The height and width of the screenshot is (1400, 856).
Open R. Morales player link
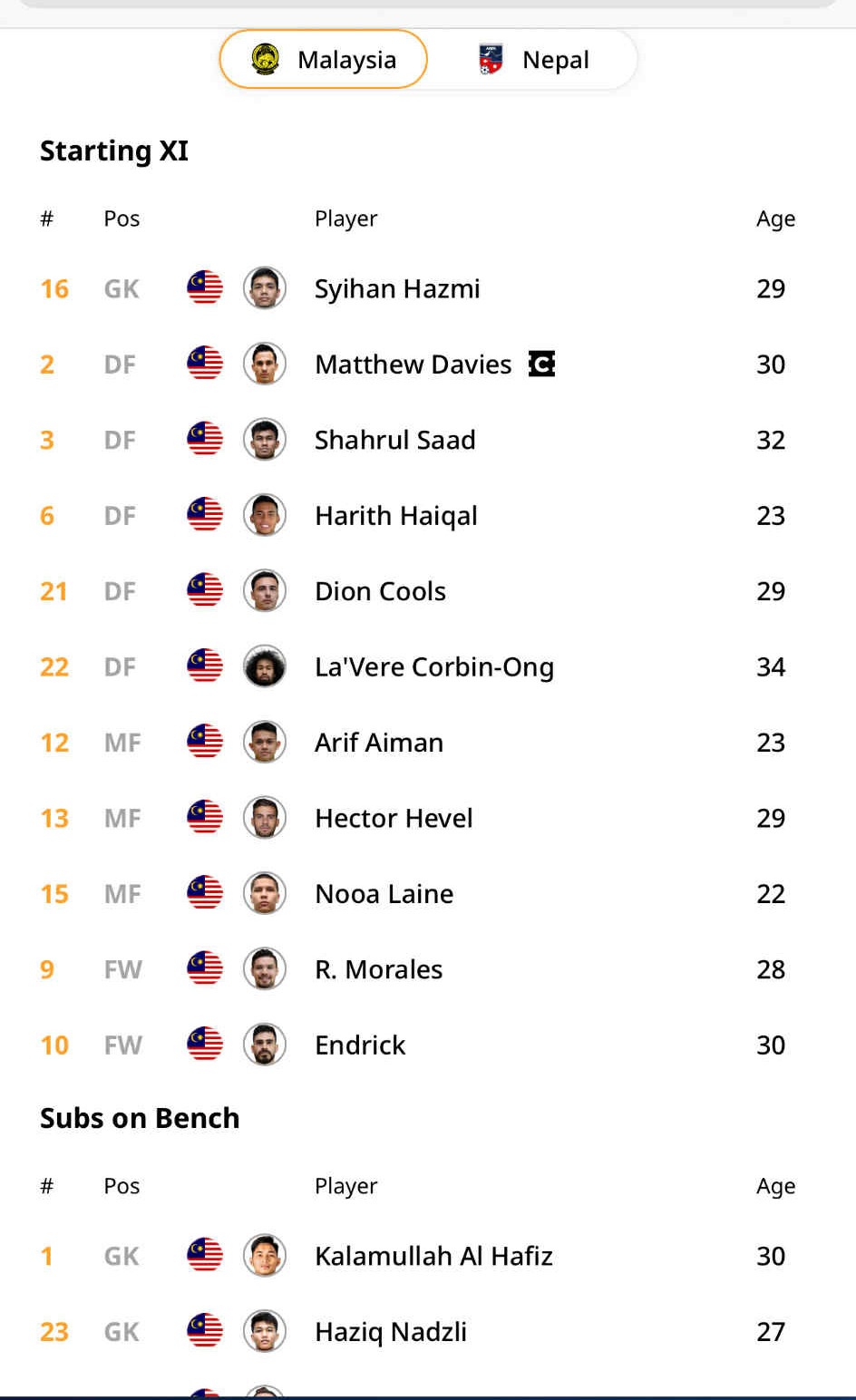[x=378, y=969]
